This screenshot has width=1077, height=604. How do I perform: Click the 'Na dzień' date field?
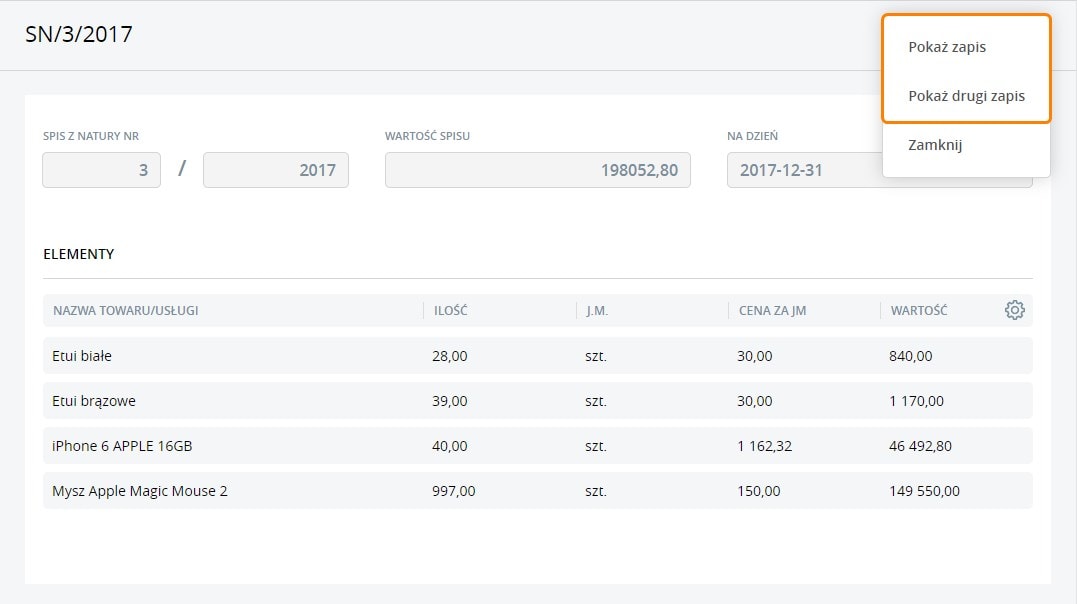800,170
